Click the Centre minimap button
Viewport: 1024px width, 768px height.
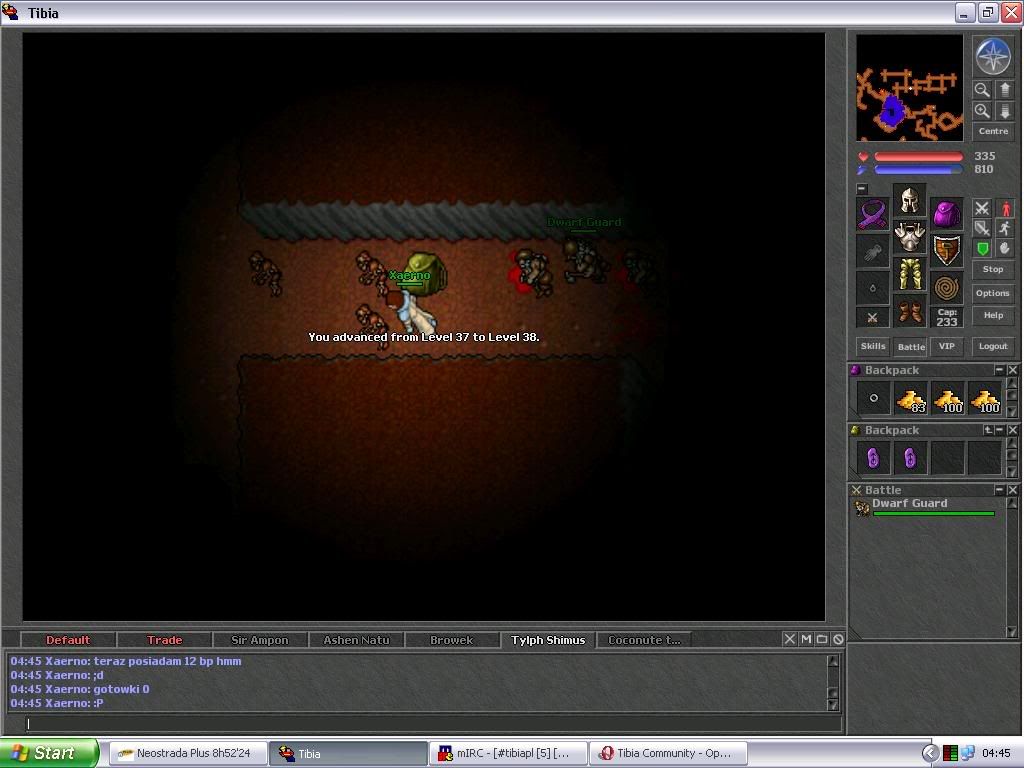(993, 131)
